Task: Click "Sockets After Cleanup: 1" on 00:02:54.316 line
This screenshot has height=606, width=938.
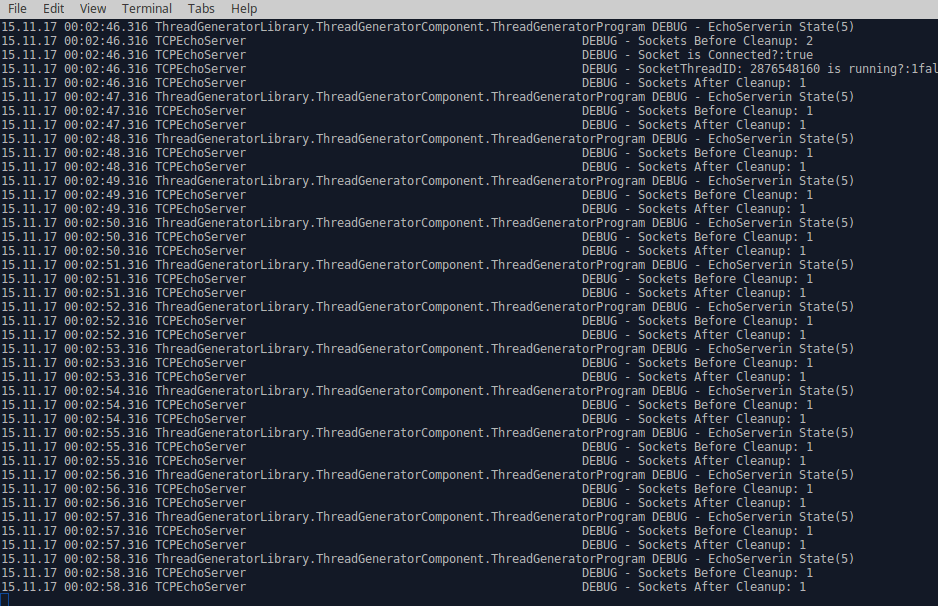Action: coord(721,419)
